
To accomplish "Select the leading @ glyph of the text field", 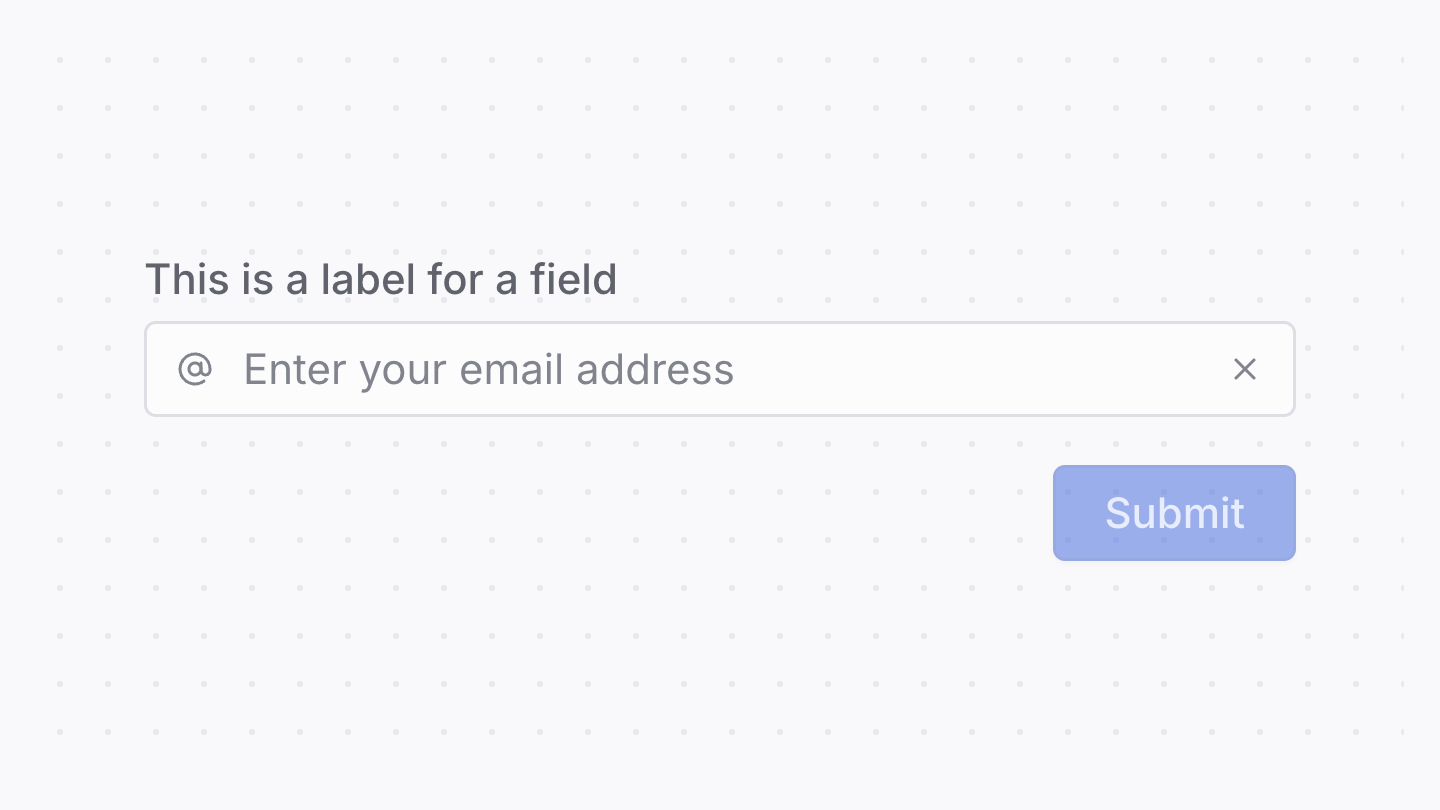I will pyautogui.click(x=195, y=369).
